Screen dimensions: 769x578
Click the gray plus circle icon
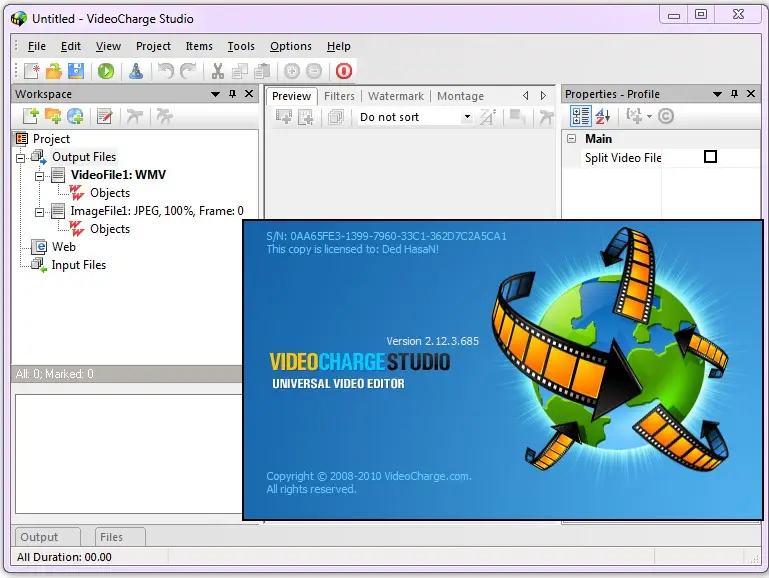click(292, 71)
